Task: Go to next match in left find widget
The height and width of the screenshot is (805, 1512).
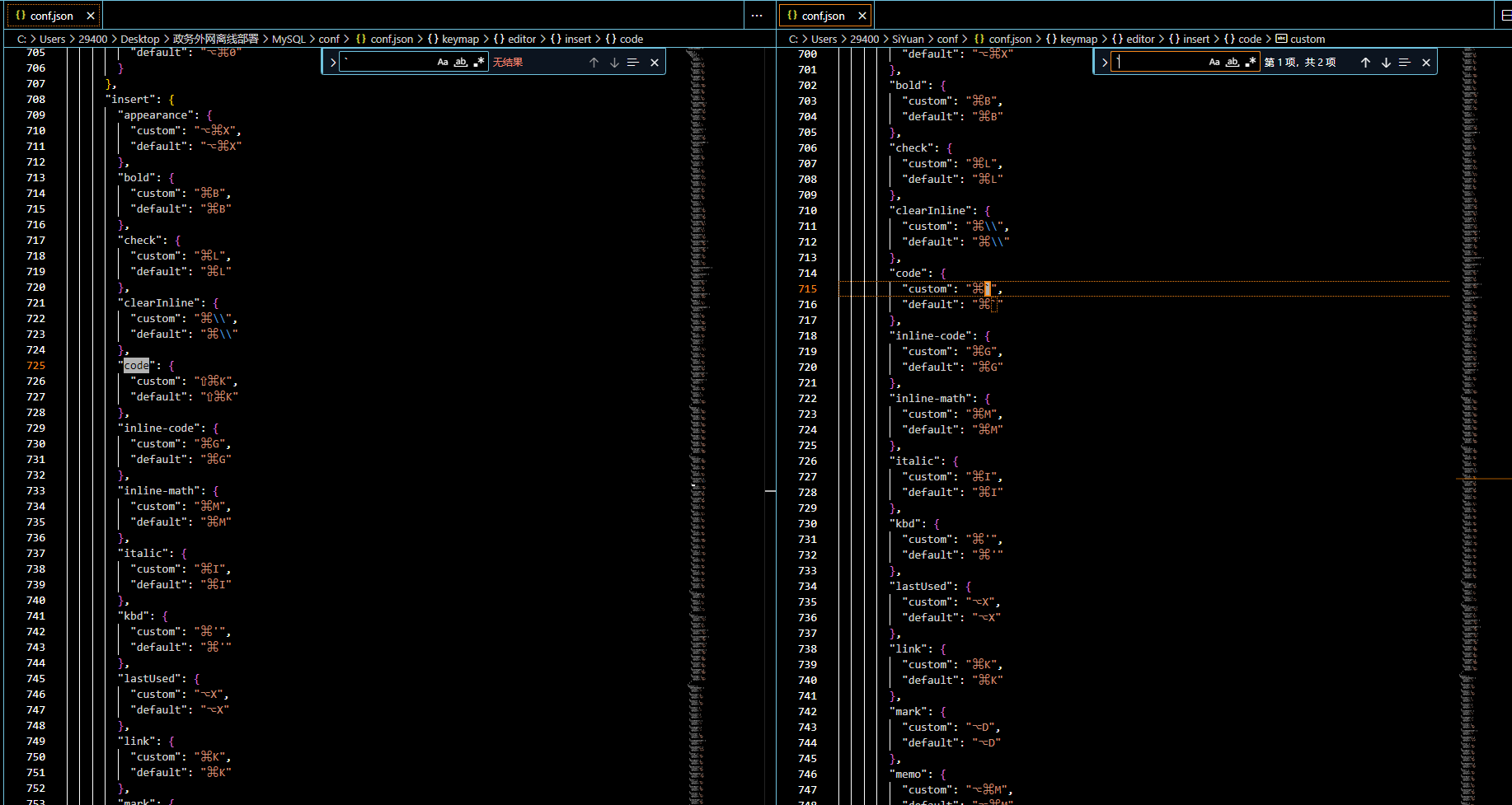Action: tap(614, 63)
